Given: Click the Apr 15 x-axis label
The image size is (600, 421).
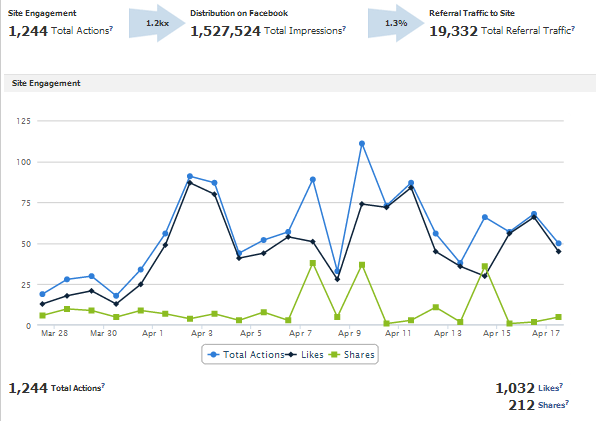Looking at the screenshot, I should (497, 333).
